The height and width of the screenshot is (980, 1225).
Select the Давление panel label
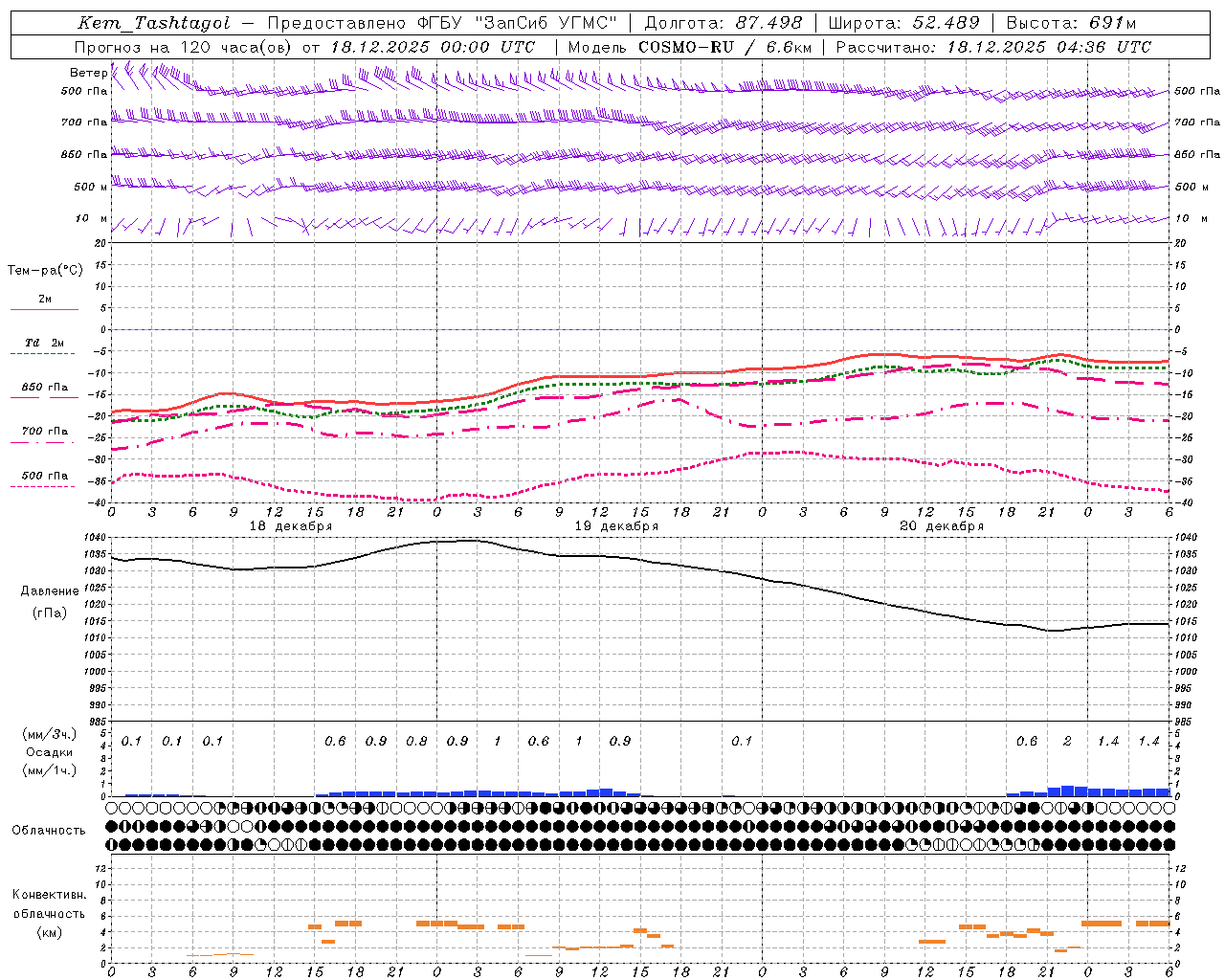pos(50,591)
